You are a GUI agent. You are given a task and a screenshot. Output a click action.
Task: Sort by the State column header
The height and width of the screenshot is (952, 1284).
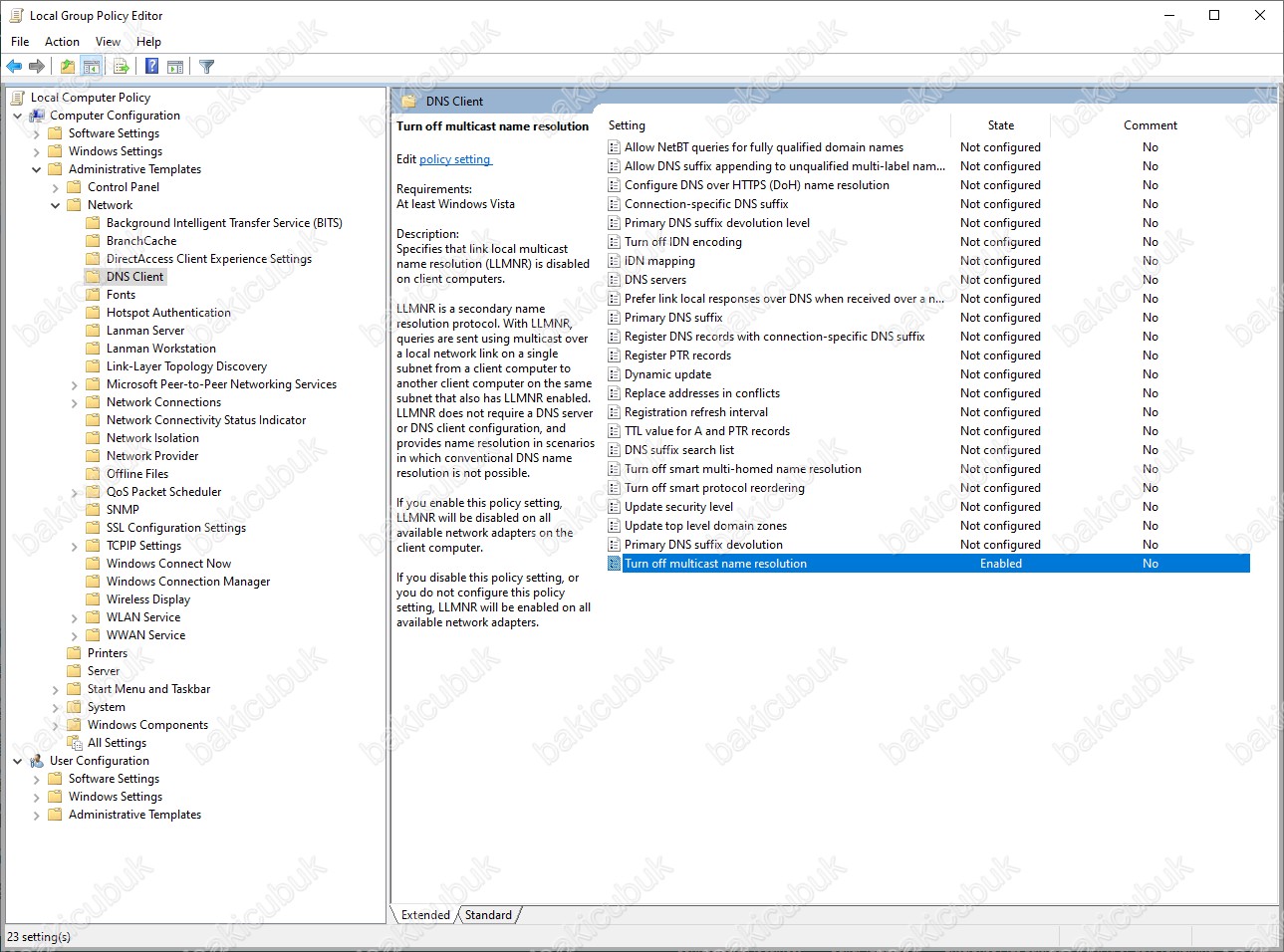click(x=1001, y=125)
